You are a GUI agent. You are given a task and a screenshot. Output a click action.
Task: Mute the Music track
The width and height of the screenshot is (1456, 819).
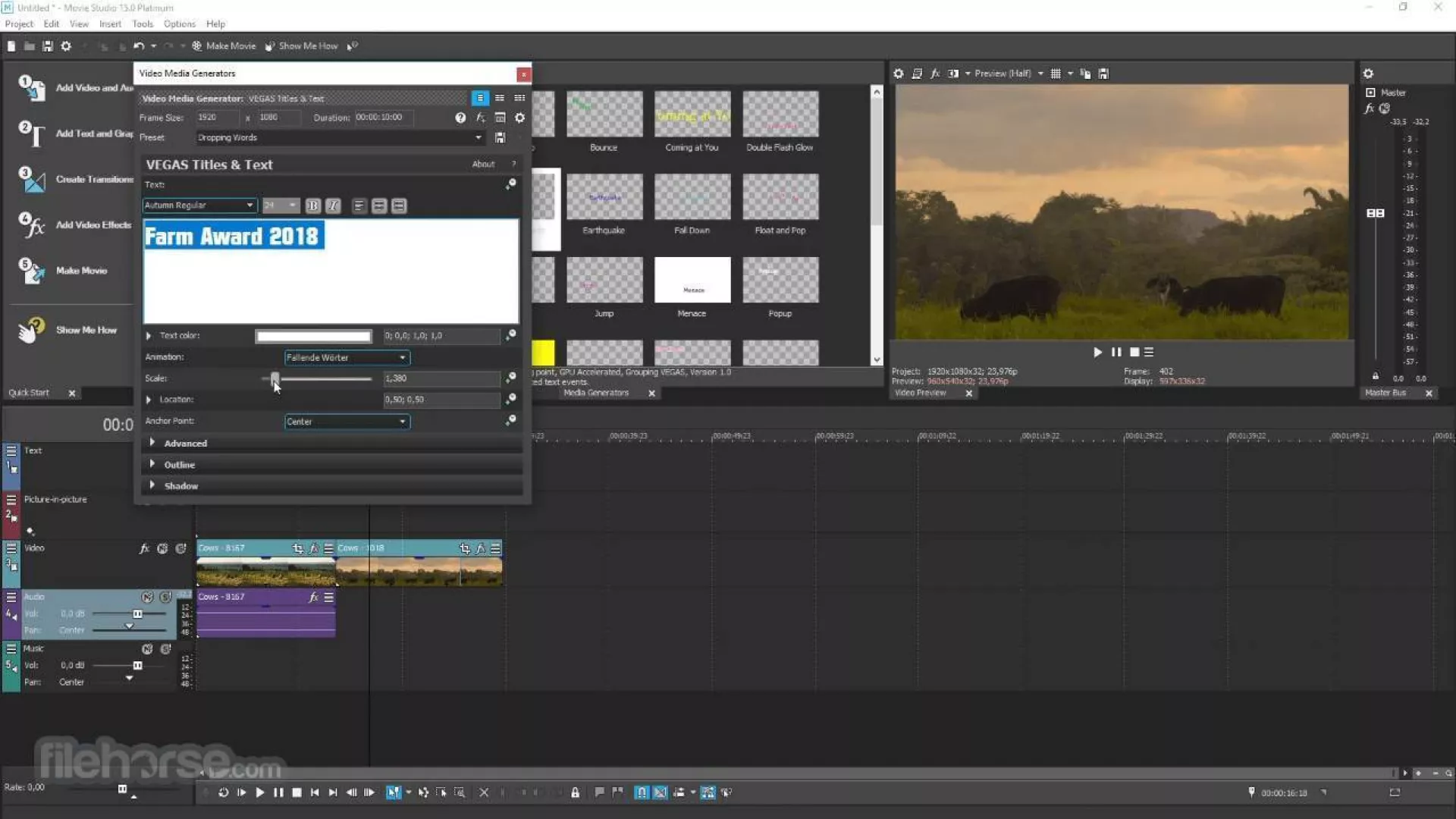click(x=147, y=649)
